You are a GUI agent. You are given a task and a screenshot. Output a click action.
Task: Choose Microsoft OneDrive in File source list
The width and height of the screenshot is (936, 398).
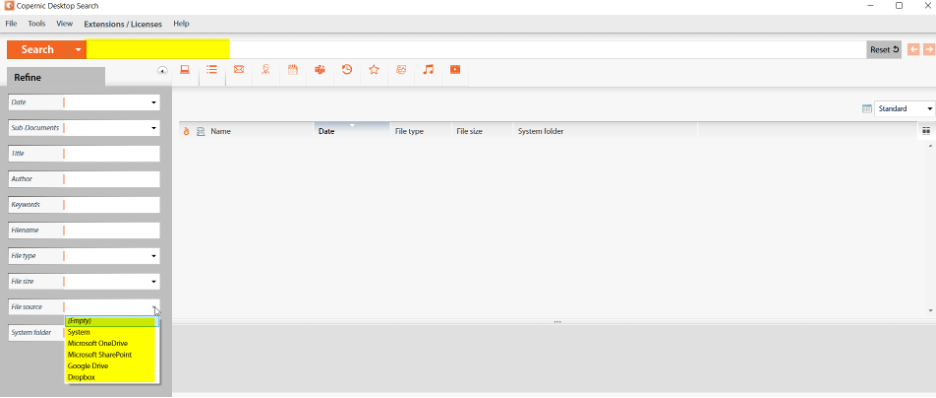tap(112, 344)
